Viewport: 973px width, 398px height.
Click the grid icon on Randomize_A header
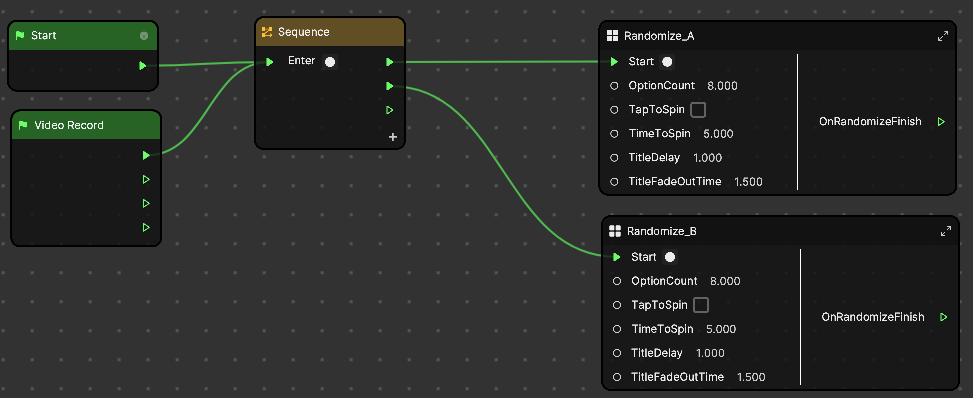coord(612,36)
